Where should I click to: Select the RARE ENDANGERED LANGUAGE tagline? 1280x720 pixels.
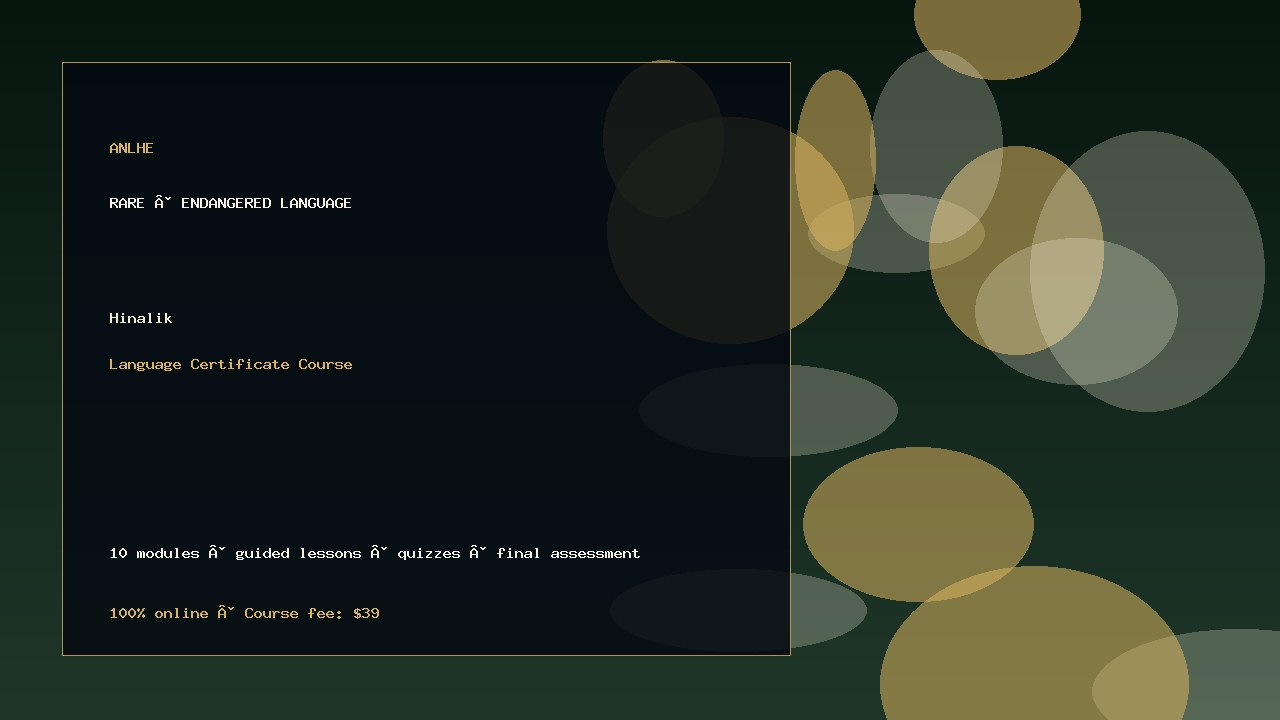(230, 203)
